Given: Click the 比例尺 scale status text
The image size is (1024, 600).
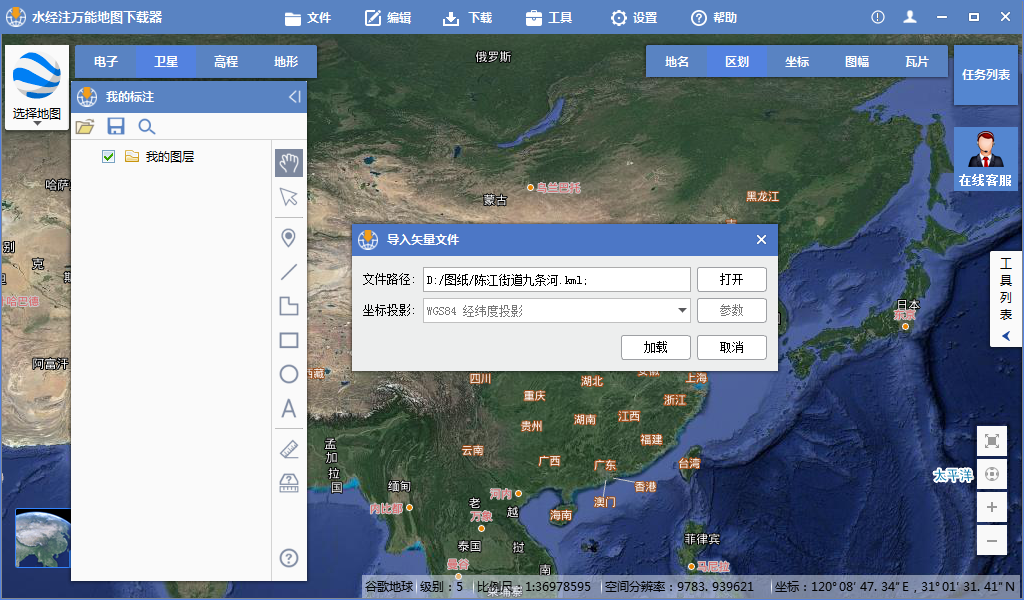Looking at the screenshot, I should pyautogui.click(x=533, y=586).
